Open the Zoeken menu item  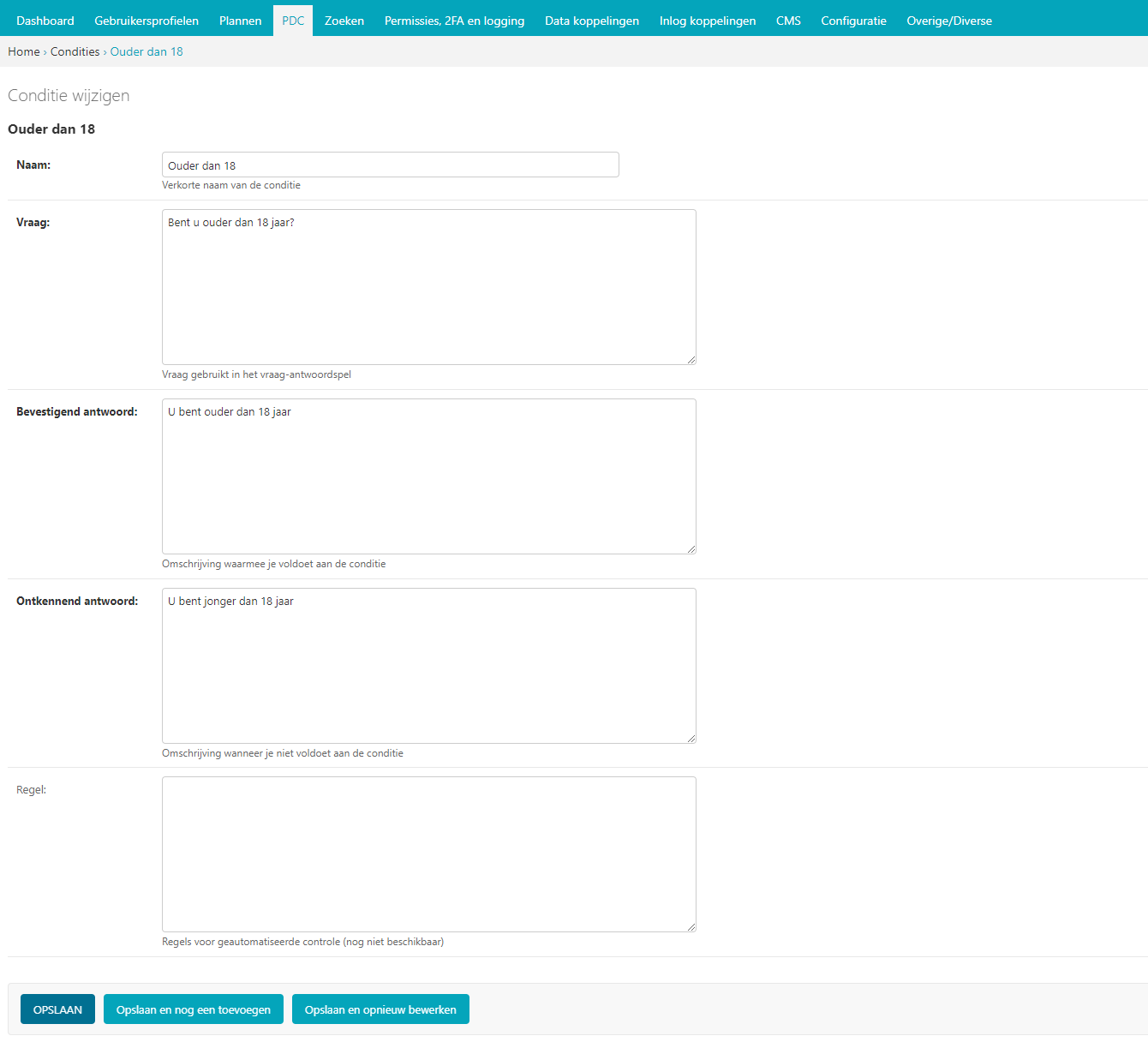344,21
